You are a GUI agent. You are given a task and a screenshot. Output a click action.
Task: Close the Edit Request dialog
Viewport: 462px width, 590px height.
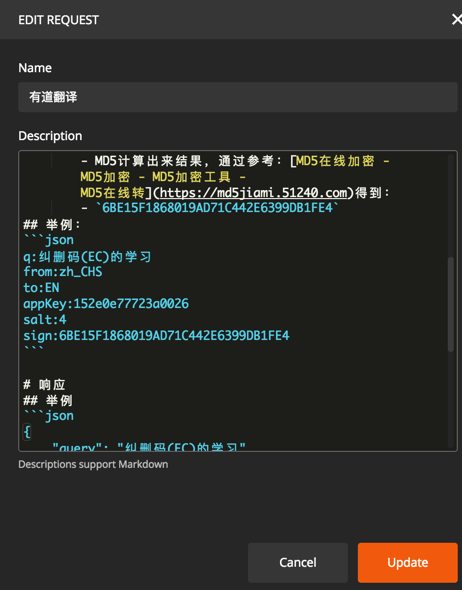[457, 19]
